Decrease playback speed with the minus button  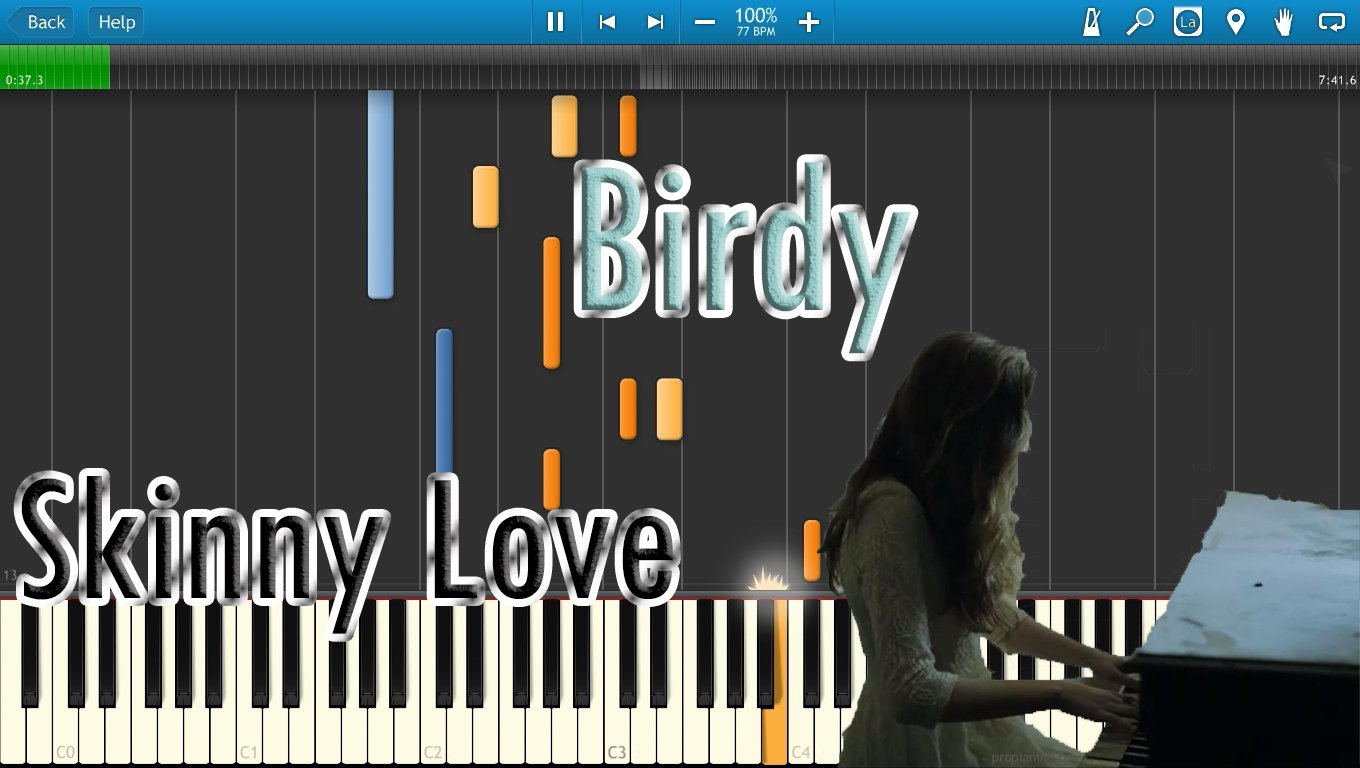coord(705,22)
